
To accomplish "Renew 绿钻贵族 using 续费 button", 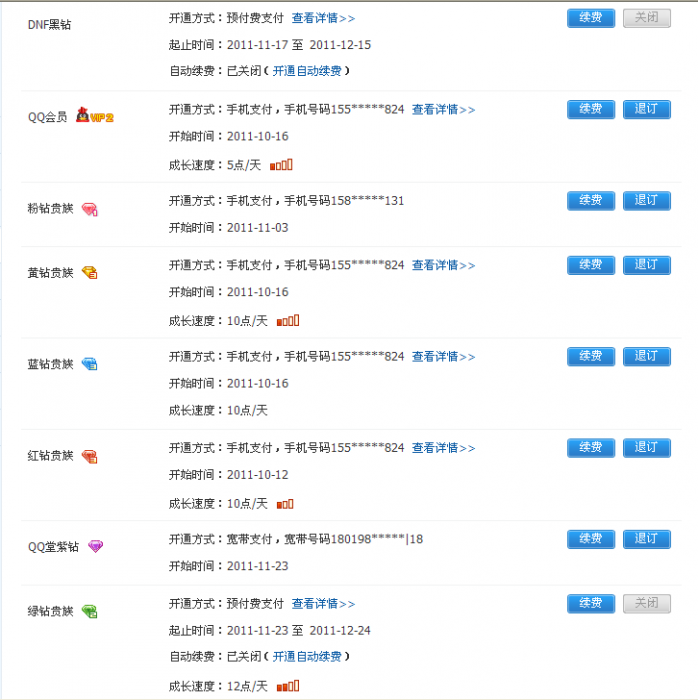I will pos(591,604).
